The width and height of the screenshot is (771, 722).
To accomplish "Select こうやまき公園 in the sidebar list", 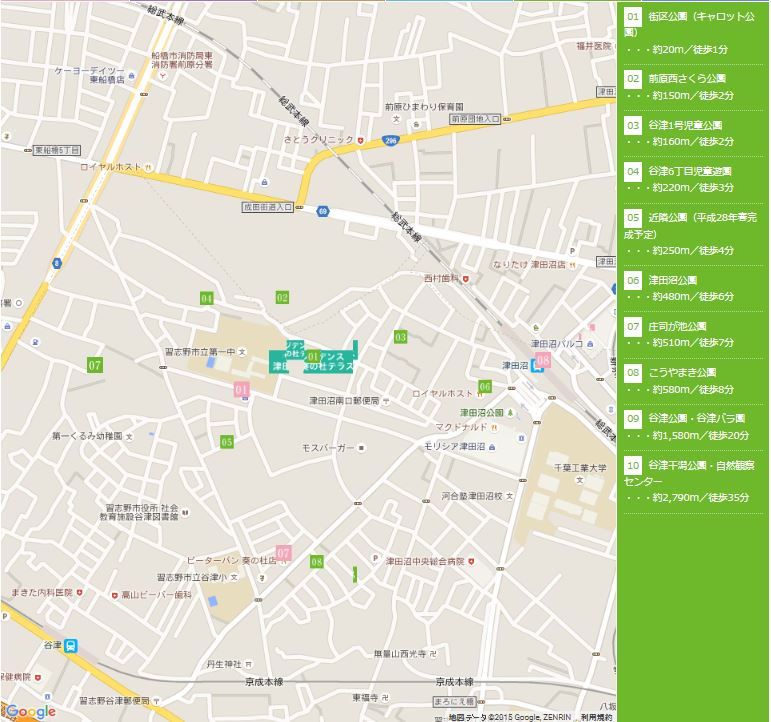I will (682, 372).
